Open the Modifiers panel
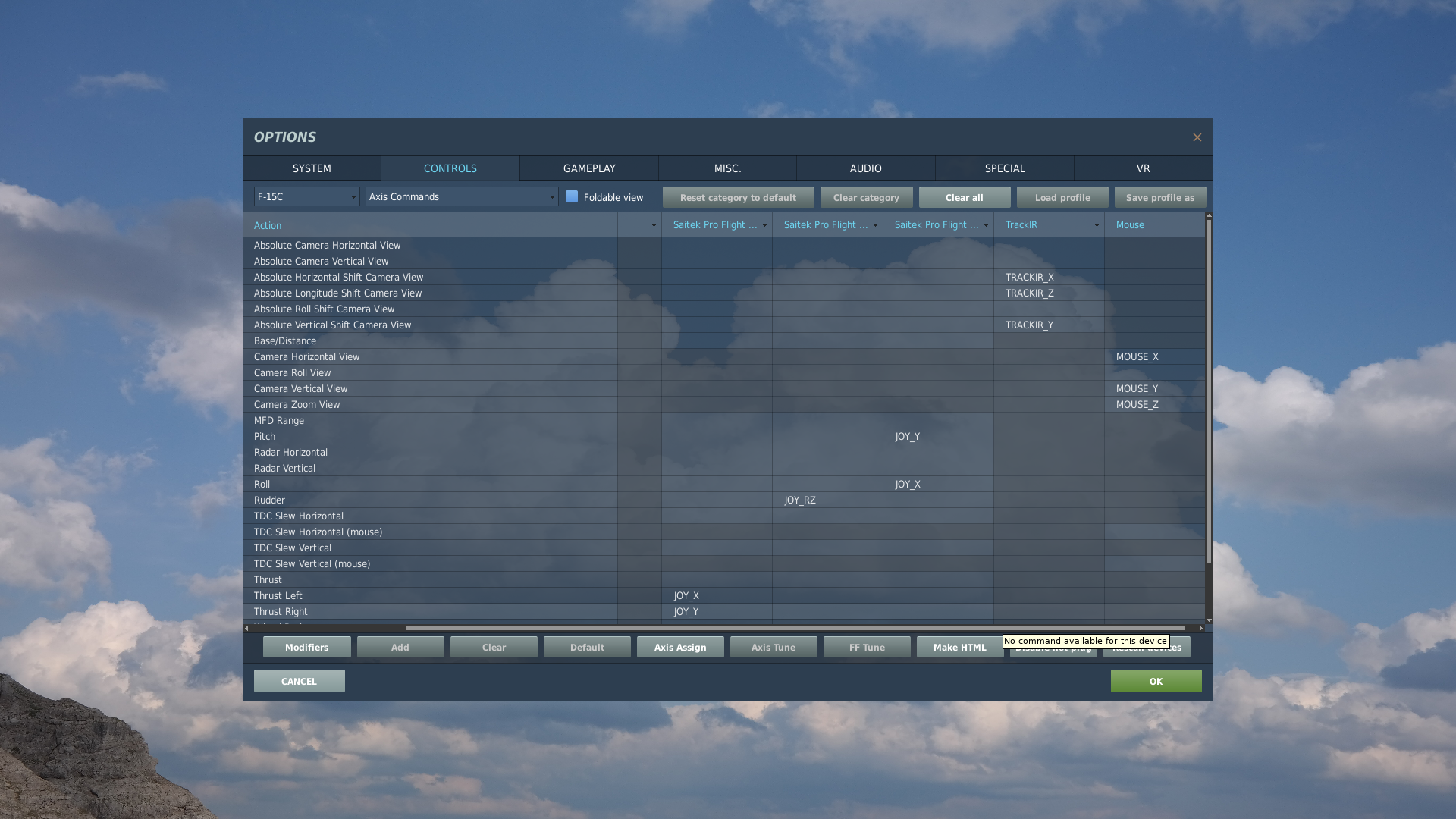Image resolution: width=1456 pixels, height=819 pixels. [x=307, y=647]
